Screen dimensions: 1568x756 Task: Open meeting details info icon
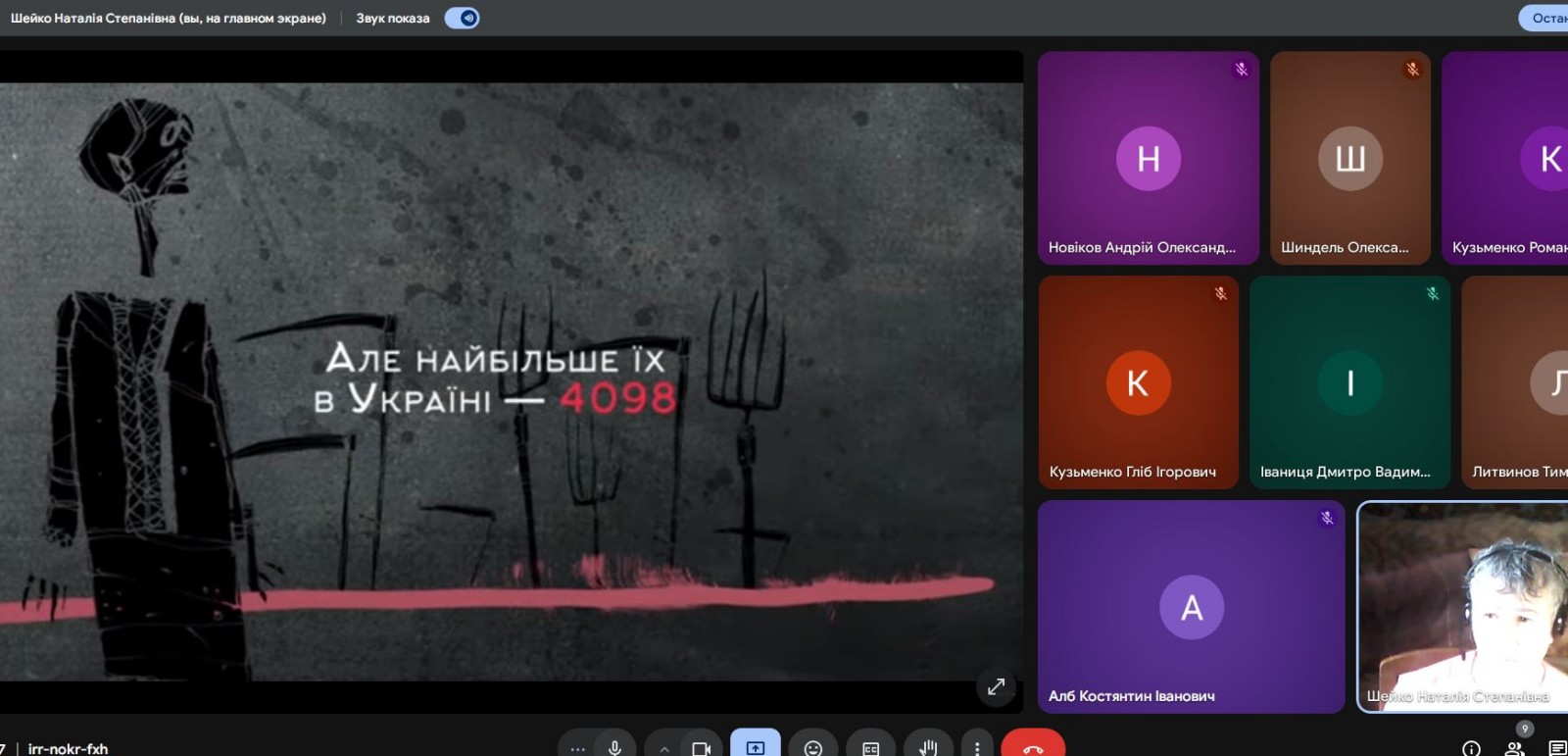pos(1471,748)
